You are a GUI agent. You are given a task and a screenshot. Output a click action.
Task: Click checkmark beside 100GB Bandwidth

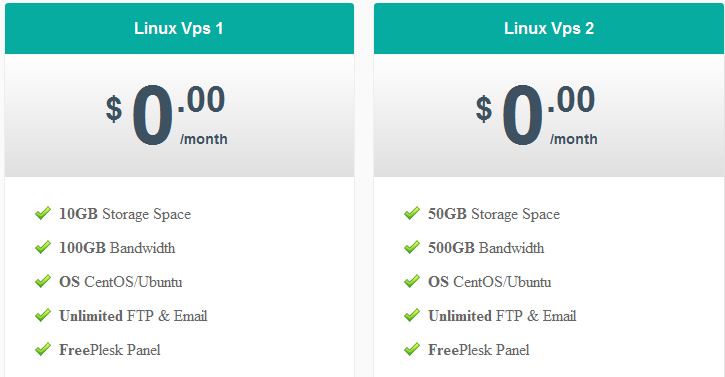pyautogui.click(x=43, y=247)
